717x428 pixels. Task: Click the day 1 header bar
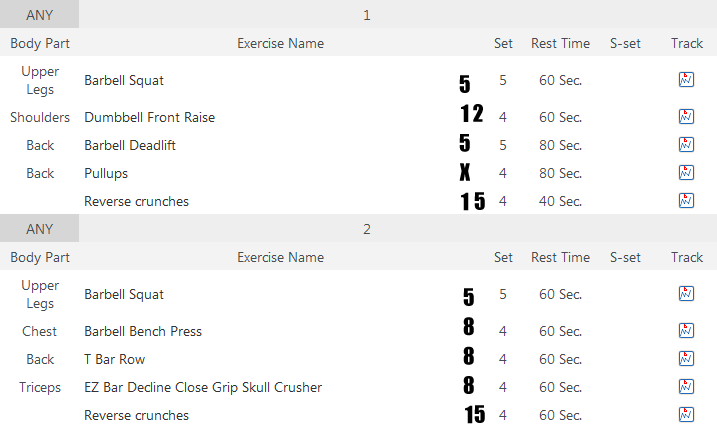(x=367, y=15)
